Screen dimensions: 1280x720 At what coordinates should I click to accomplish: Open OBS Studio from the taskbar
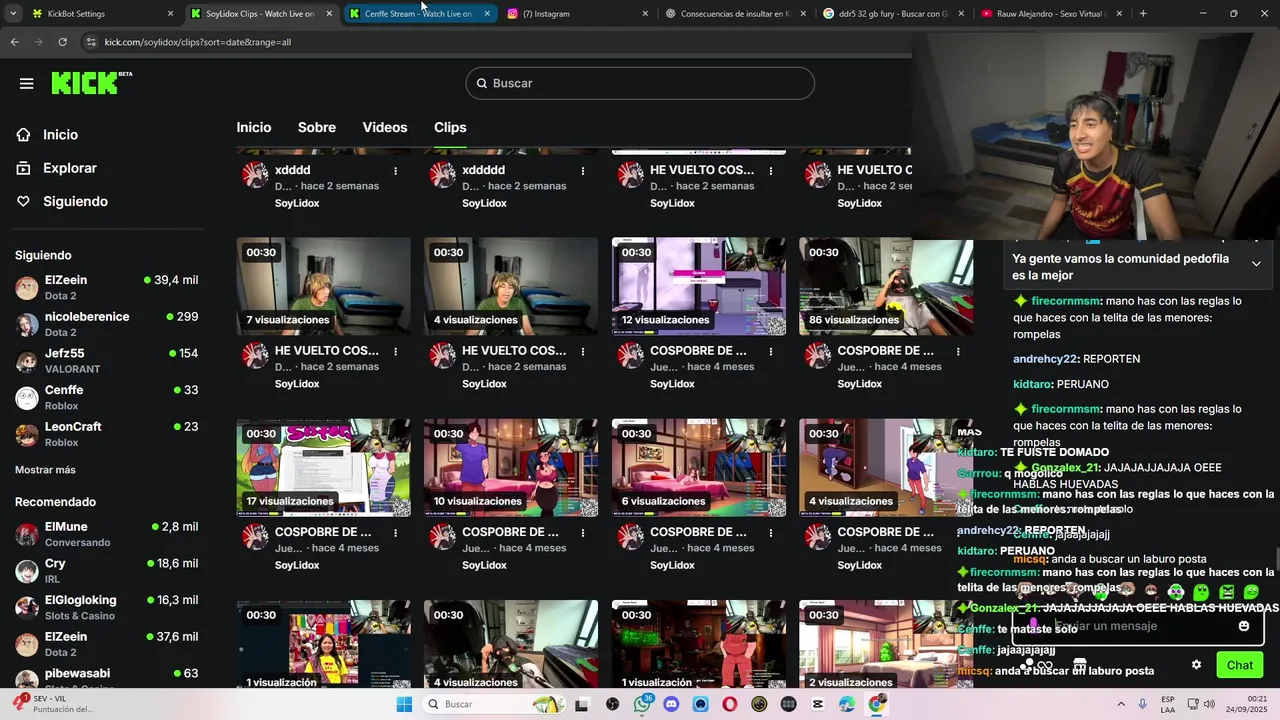point(613,704)
